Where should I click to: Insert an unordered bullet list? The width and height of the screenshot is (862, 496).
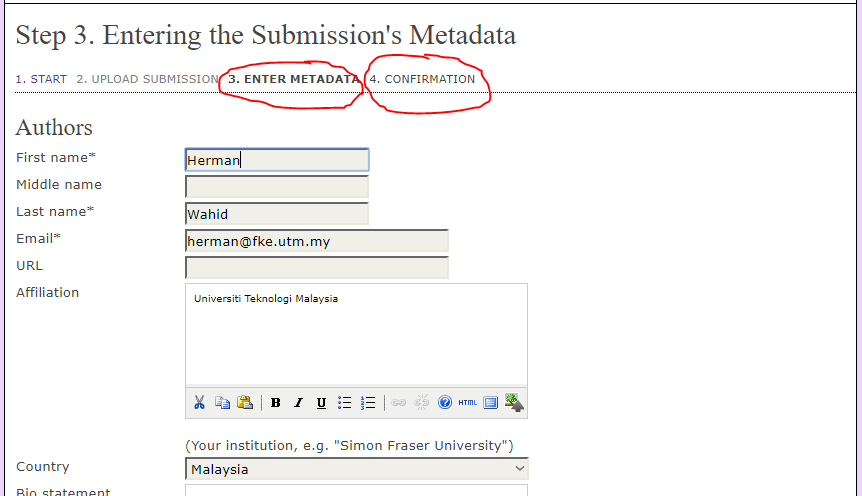tap(345, 403)
